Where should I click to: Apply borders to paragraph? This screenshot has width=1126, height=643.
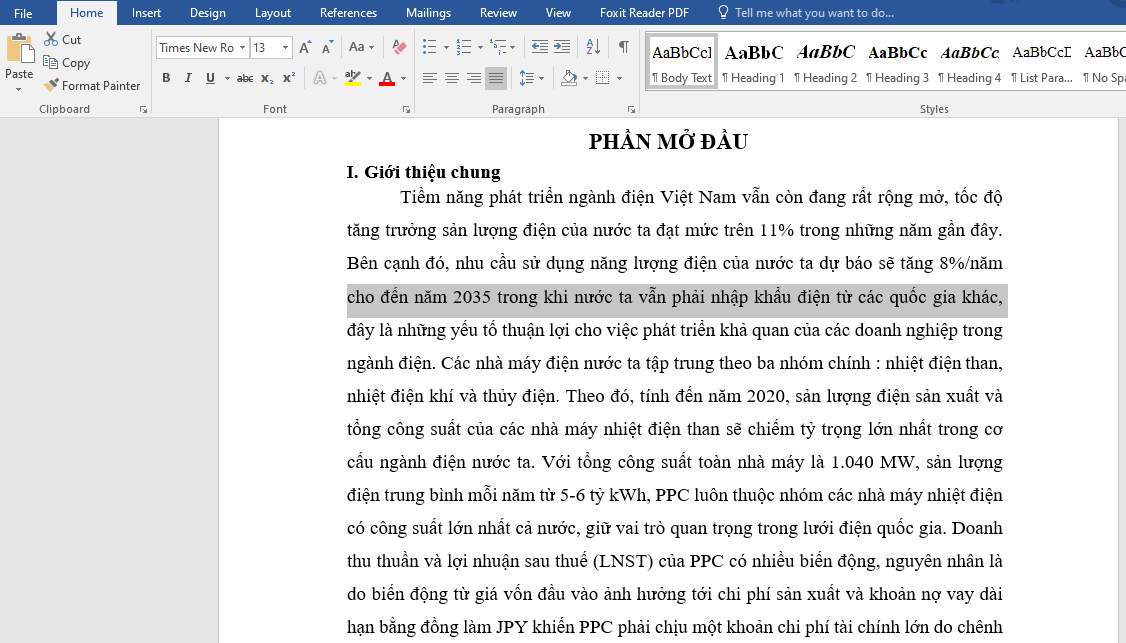(x=602, y=78)
